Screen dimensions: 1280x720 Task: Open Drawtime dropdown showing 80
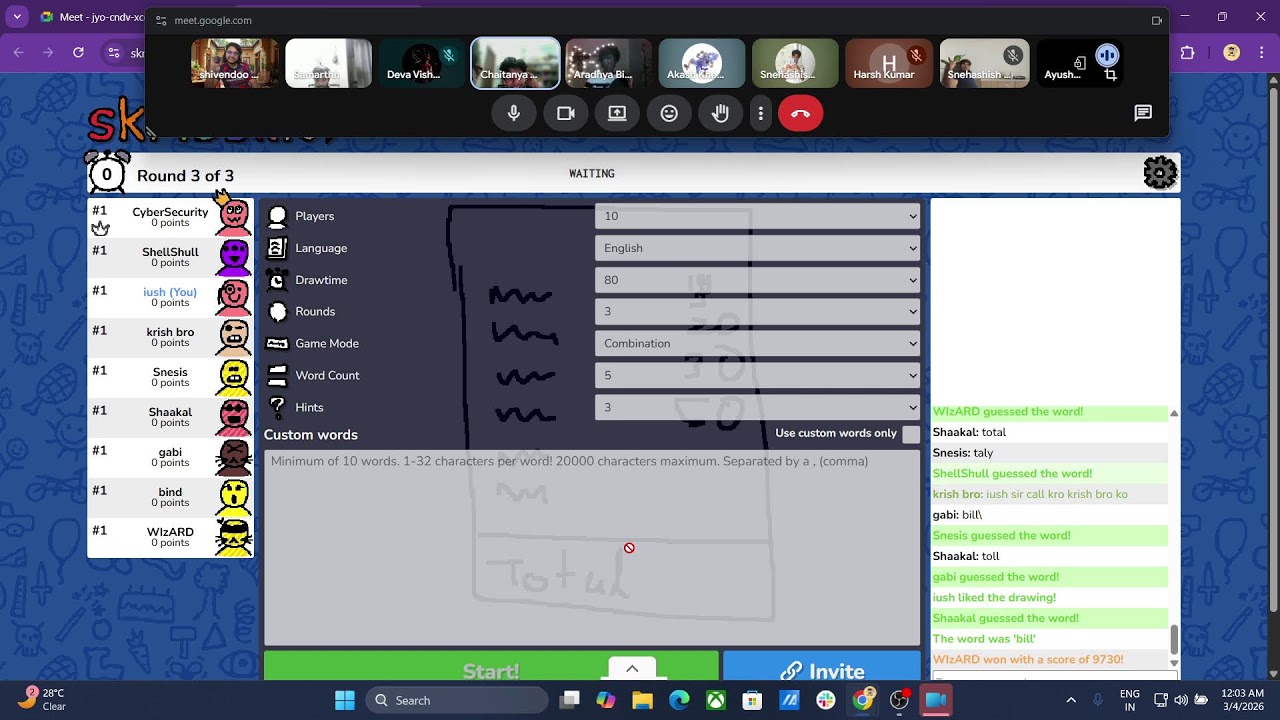coord(757,280)
